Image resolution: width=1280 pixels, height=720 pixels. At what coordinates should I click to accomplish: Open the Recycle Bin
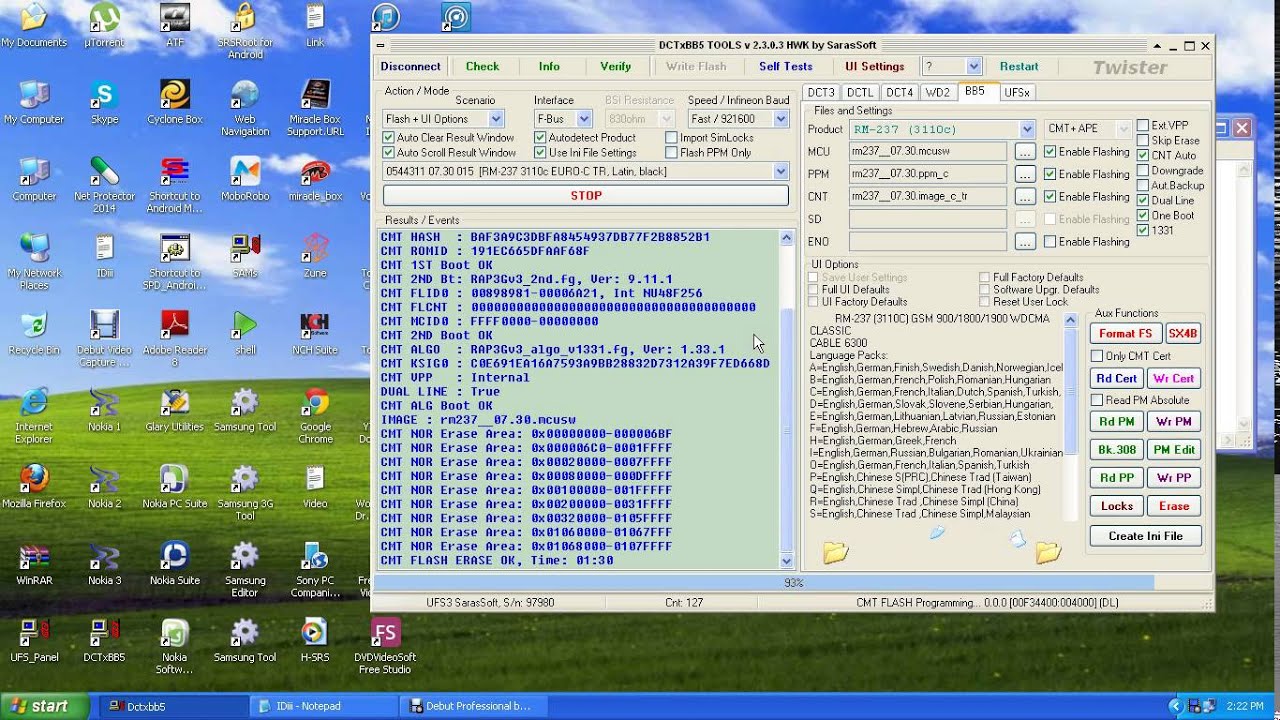(x=34, y=333)
